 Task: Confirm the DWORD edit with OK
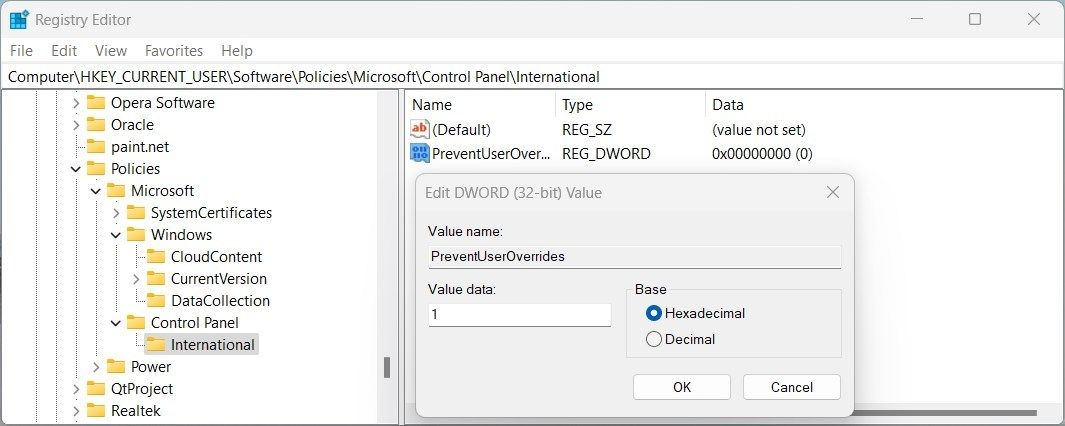682,387
